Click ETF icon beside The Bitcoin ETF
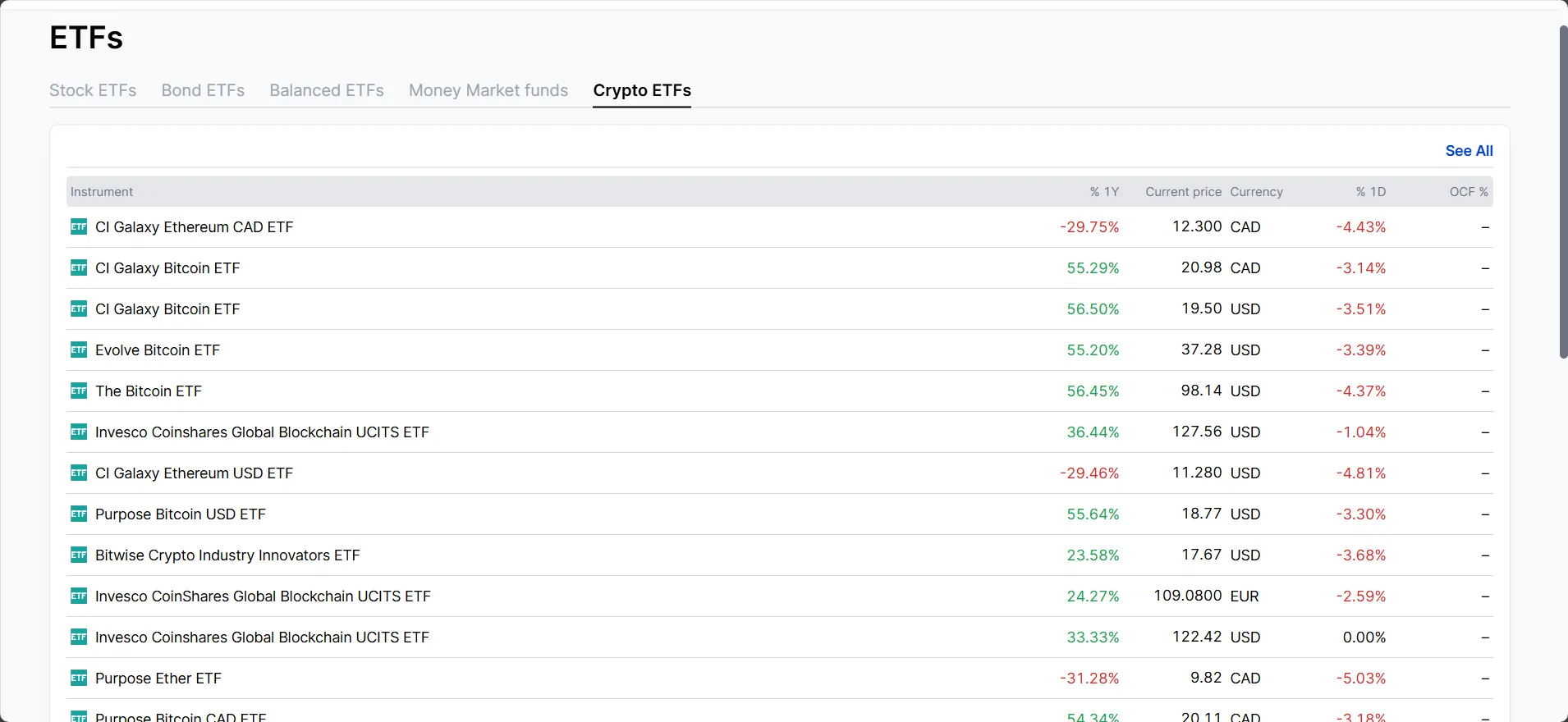 coord(79,391)
